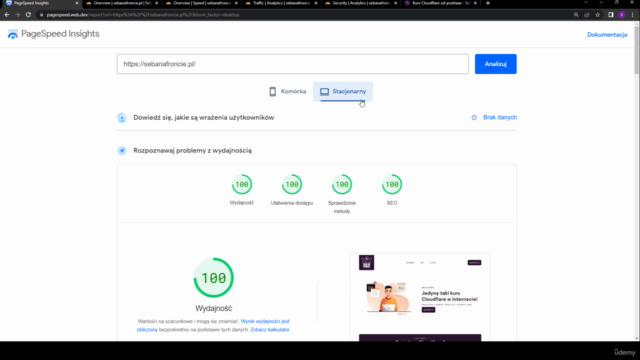Viewport: 640px width, 360px height.
Task: Click the Rozpoznawaj problemy z wydajnością heading
Action: 192,151
